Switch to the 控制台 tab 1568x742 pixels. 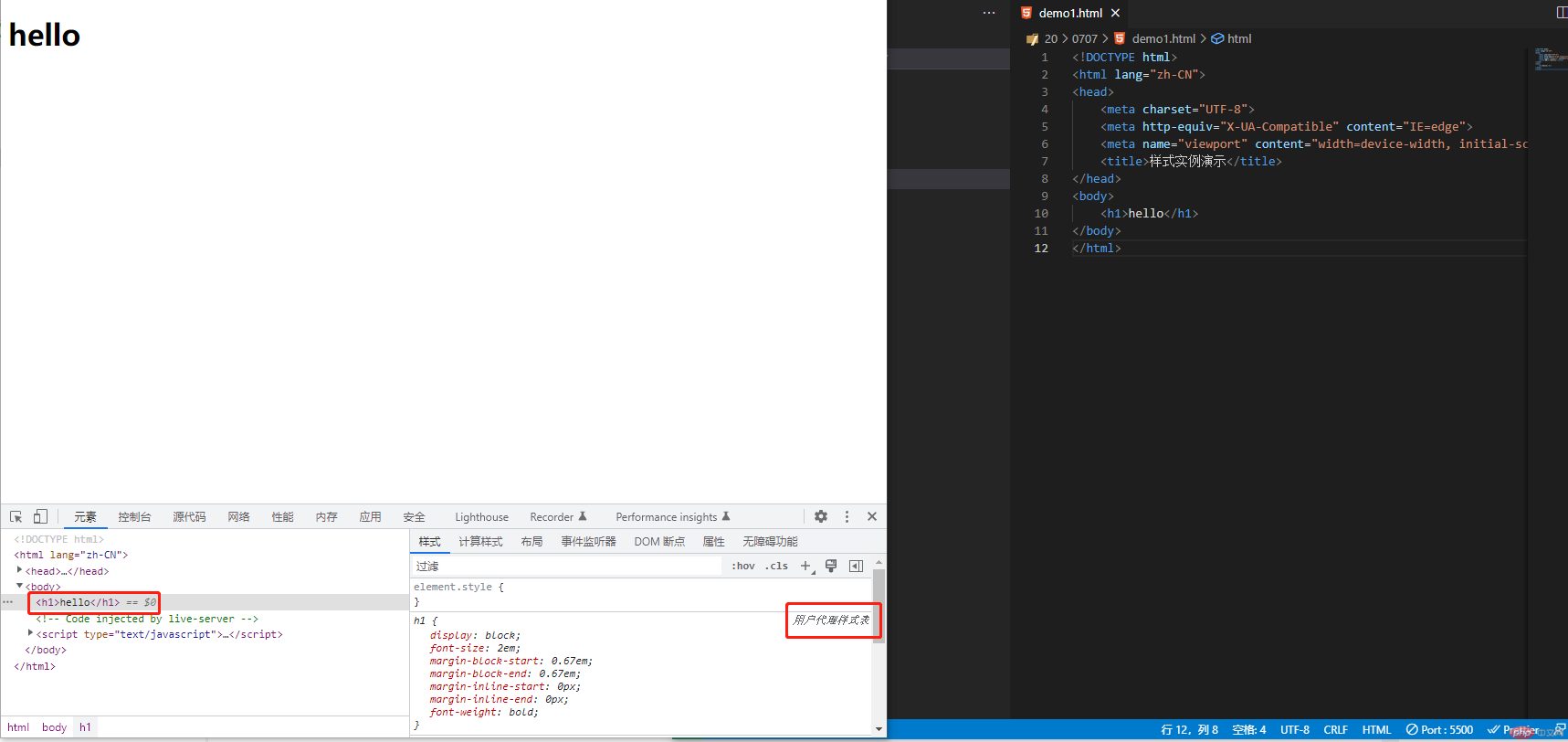(134, 517)
